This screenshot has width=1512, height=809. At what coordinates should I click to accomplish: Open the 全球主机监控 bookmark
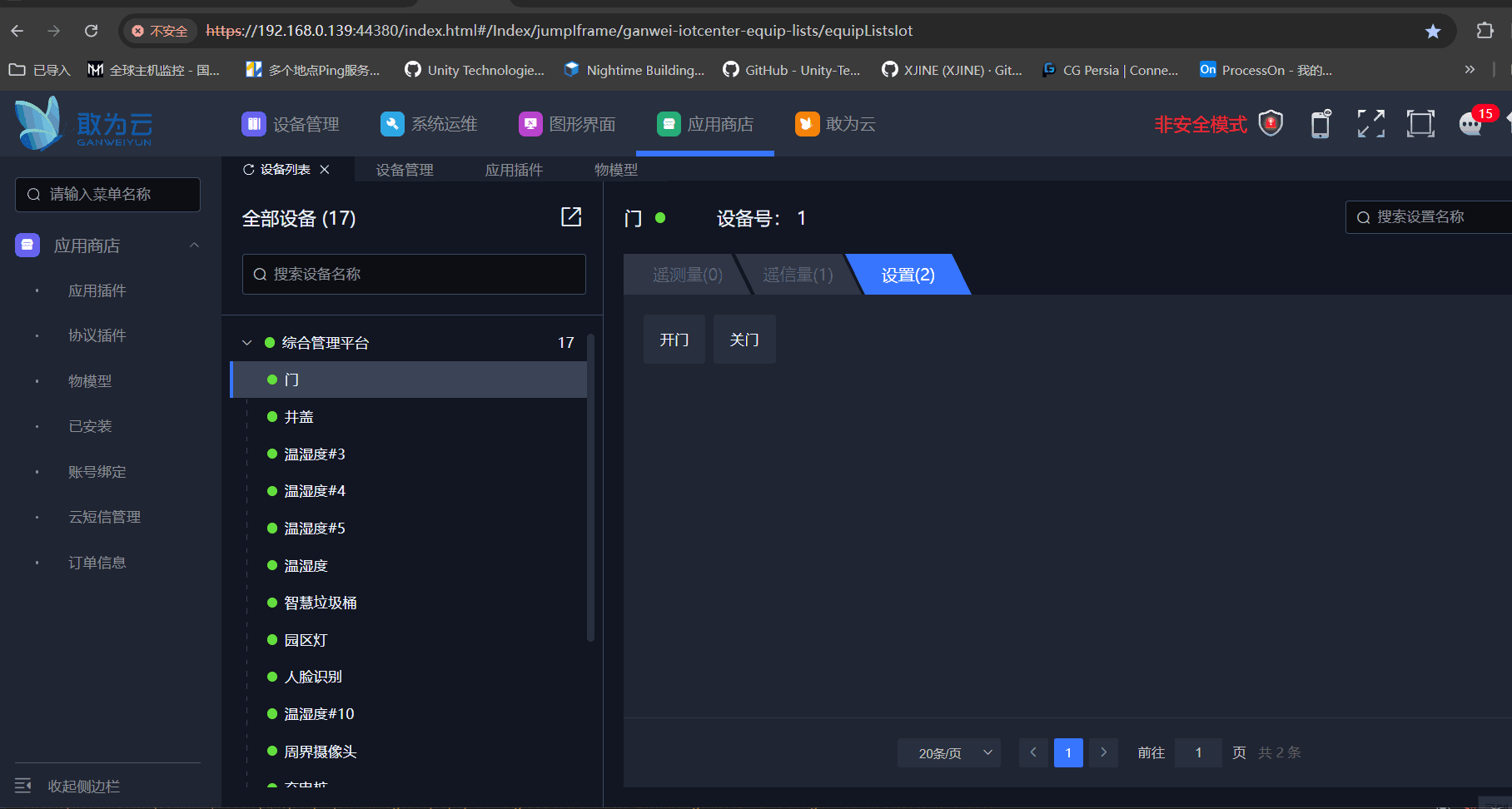154,70
